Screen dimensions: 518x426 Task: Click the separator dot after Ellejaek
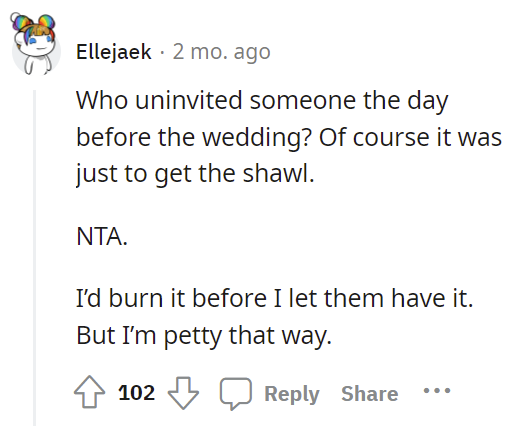tap(162, 53)
